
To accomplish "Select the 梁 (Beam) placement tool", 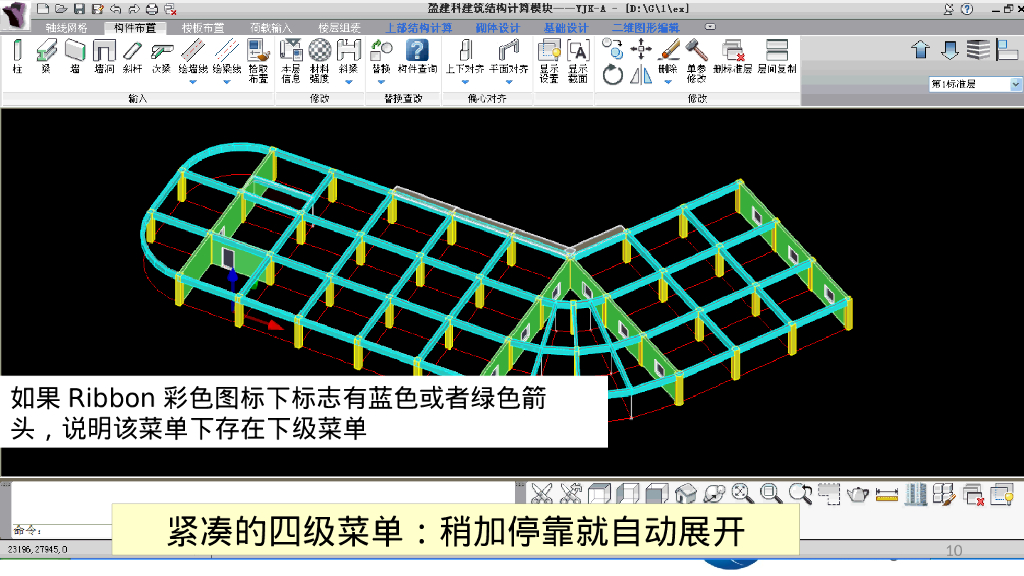I will click(47, 55).
